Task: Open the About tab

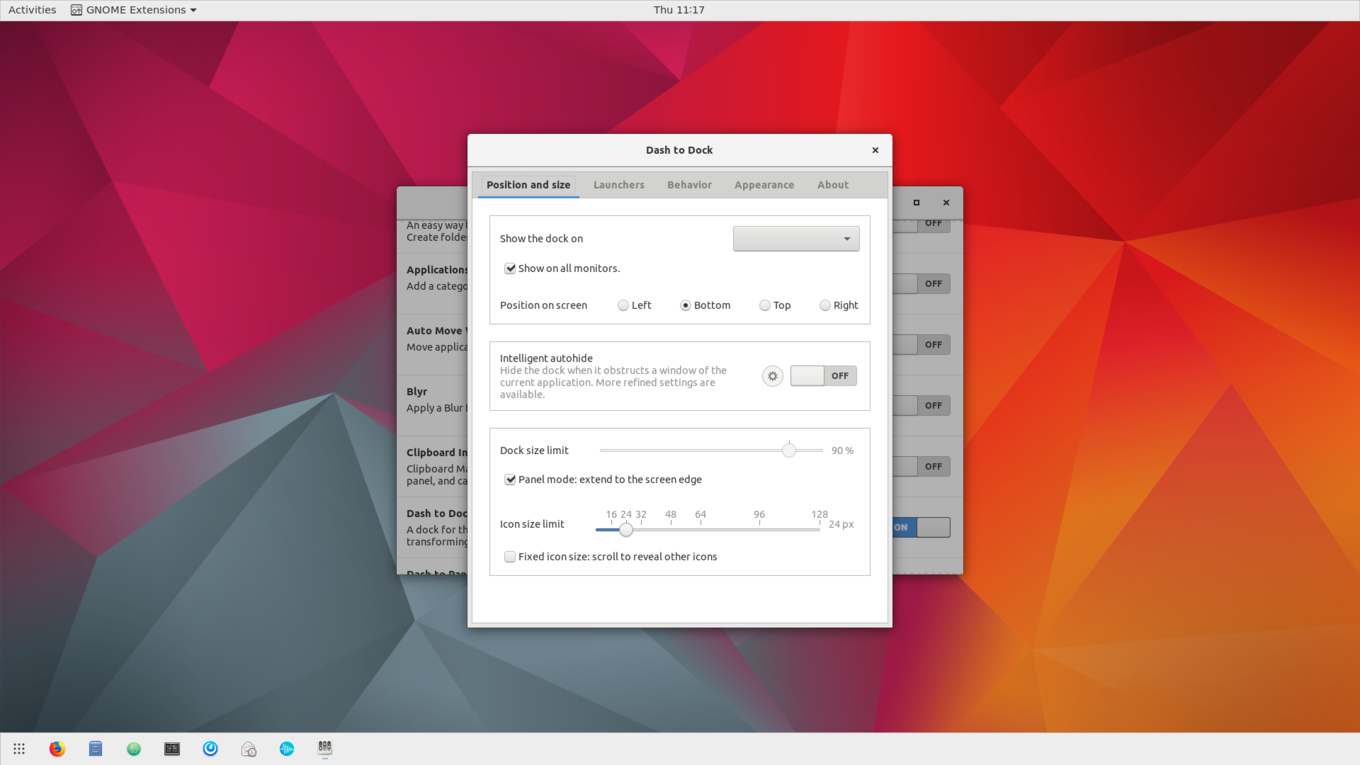Action: pyautogui.click(x=832, y=185)
